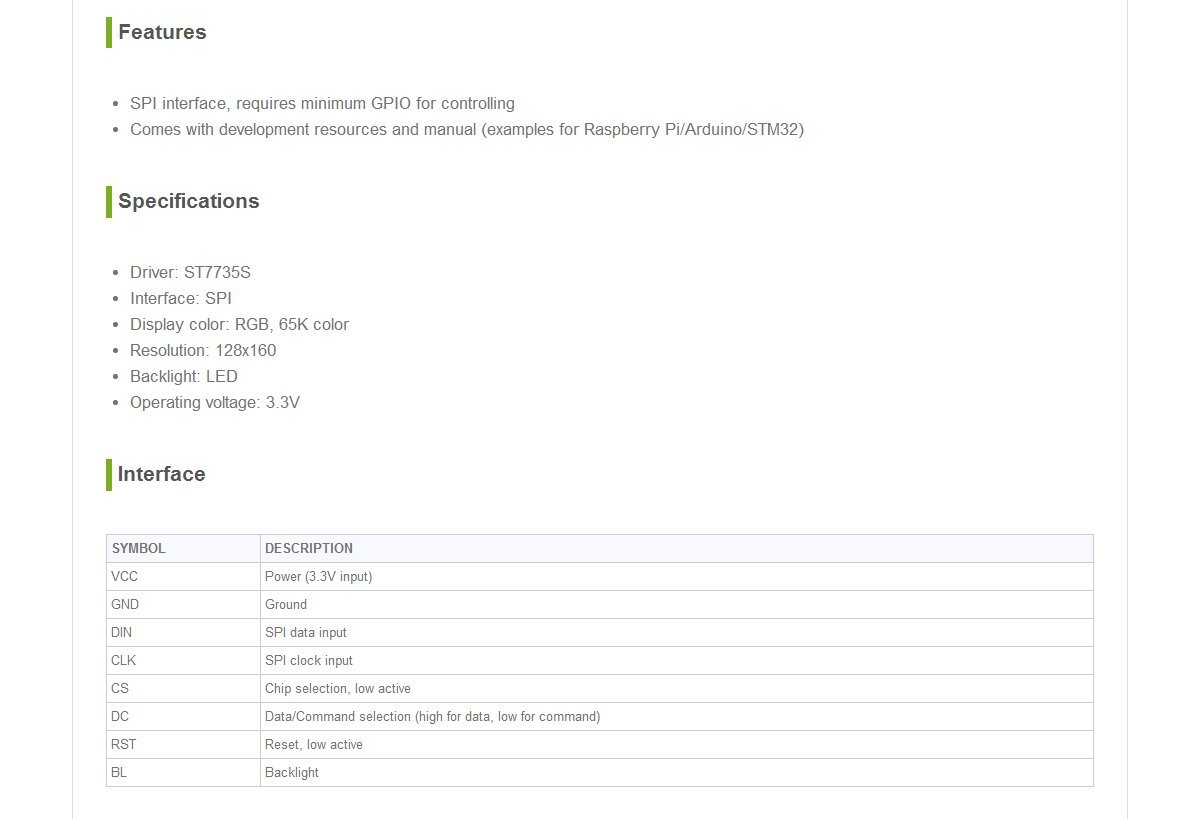
Task: Click the Interface section heading
Action: (161, 474)
